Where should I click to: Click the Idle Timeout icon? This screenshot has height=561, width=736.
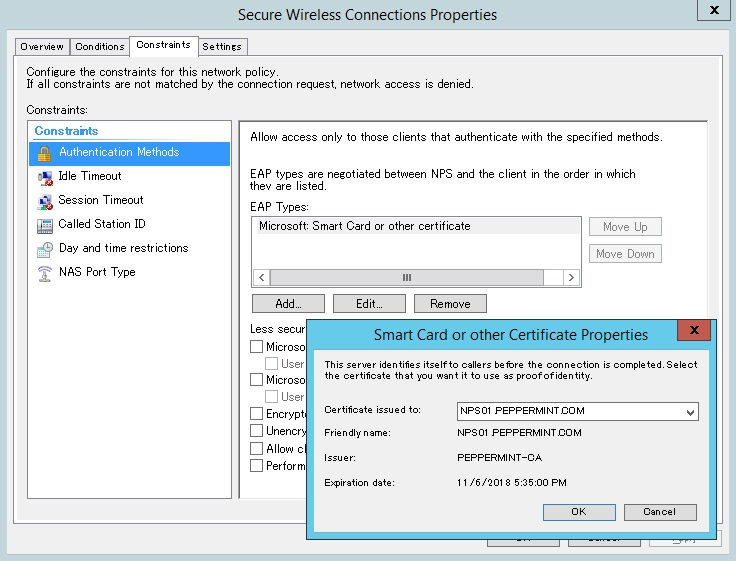[43, 177]
